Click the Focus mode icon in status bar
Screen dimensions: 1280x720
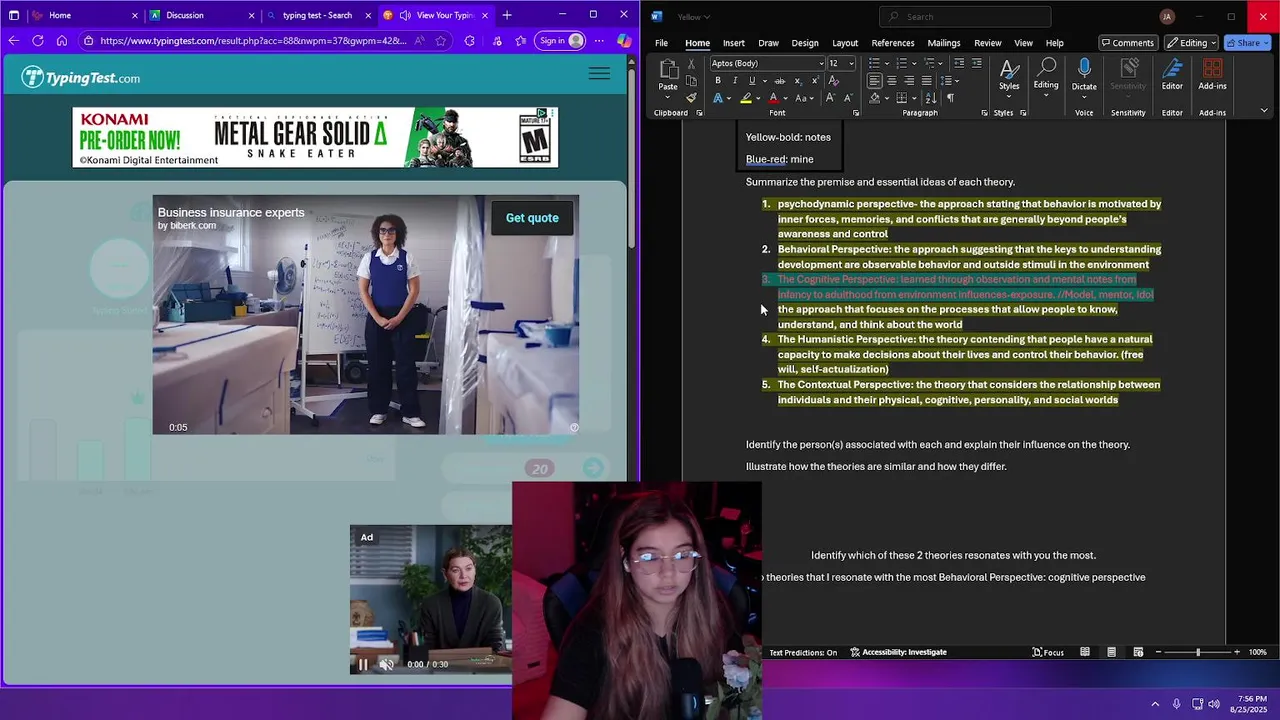pos(1048,652)
